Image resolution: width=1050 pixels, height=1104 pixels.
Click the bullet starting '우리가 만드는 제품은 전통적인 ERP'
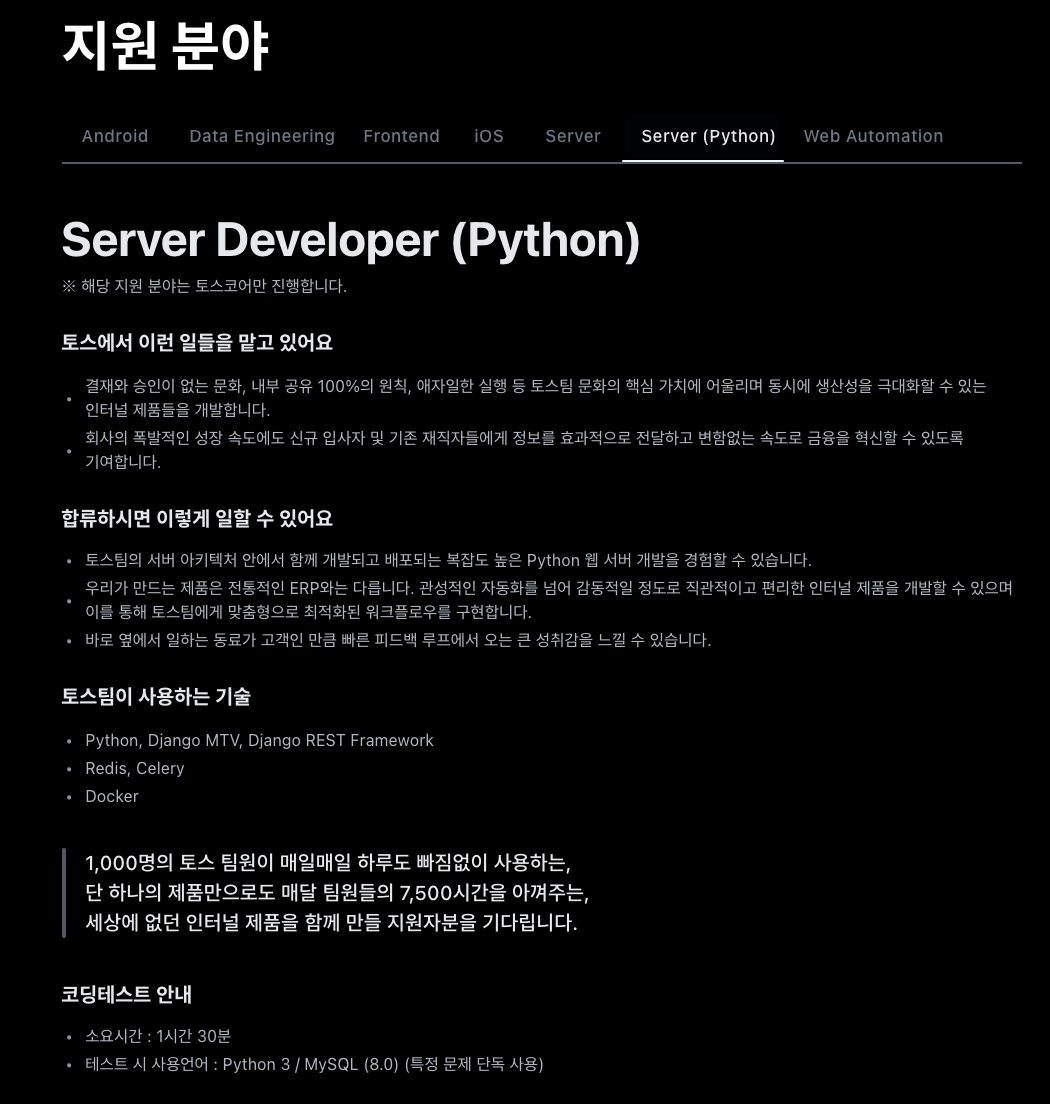point(549,600)
